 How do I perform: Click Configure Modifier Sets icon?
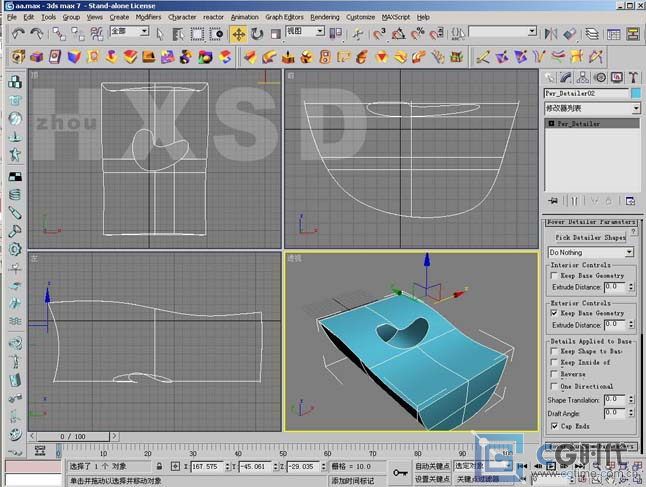coord(630,201)
